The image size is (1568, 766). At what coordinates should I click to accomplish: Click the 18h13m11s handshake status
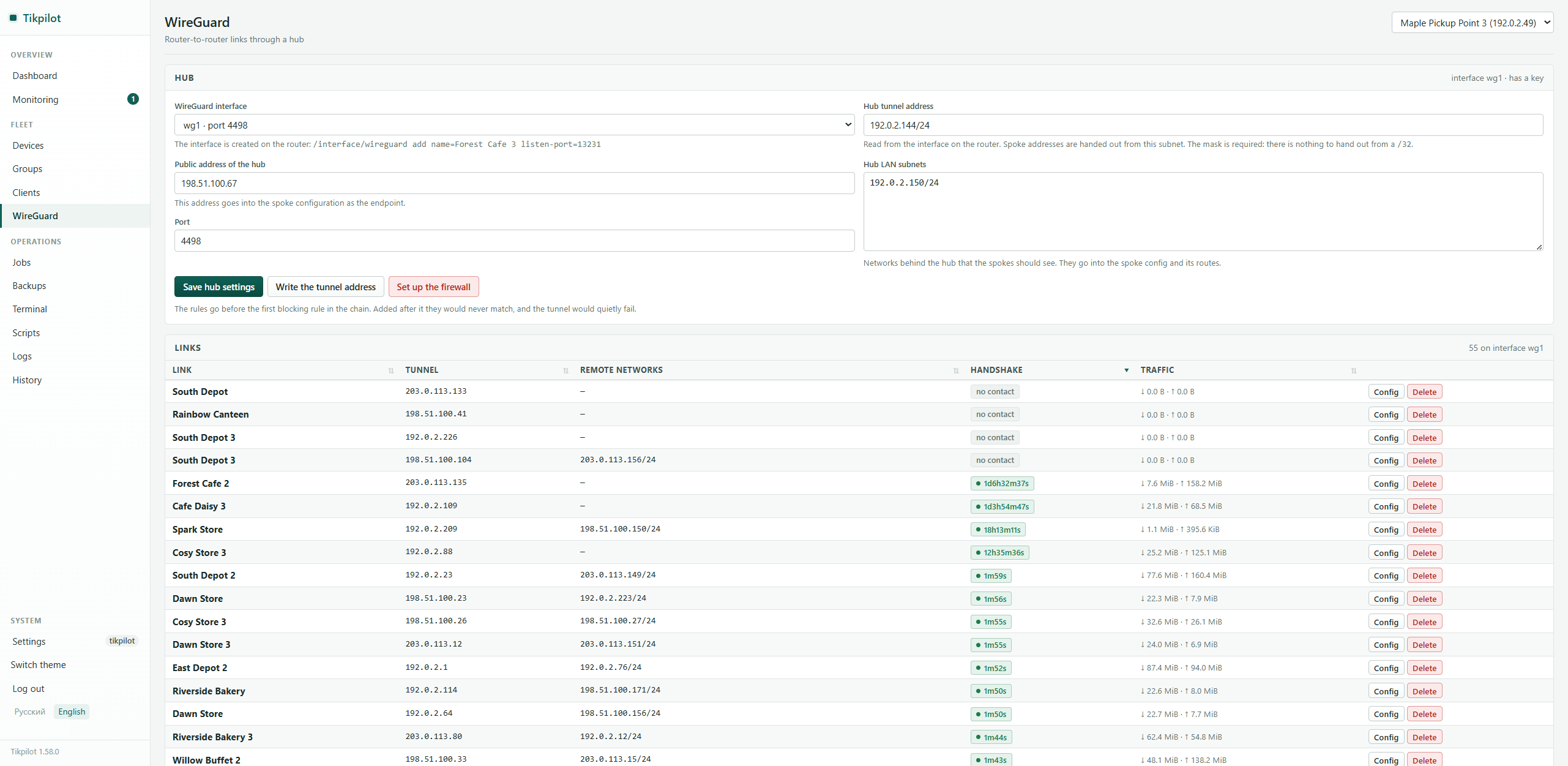coord(998,530)
